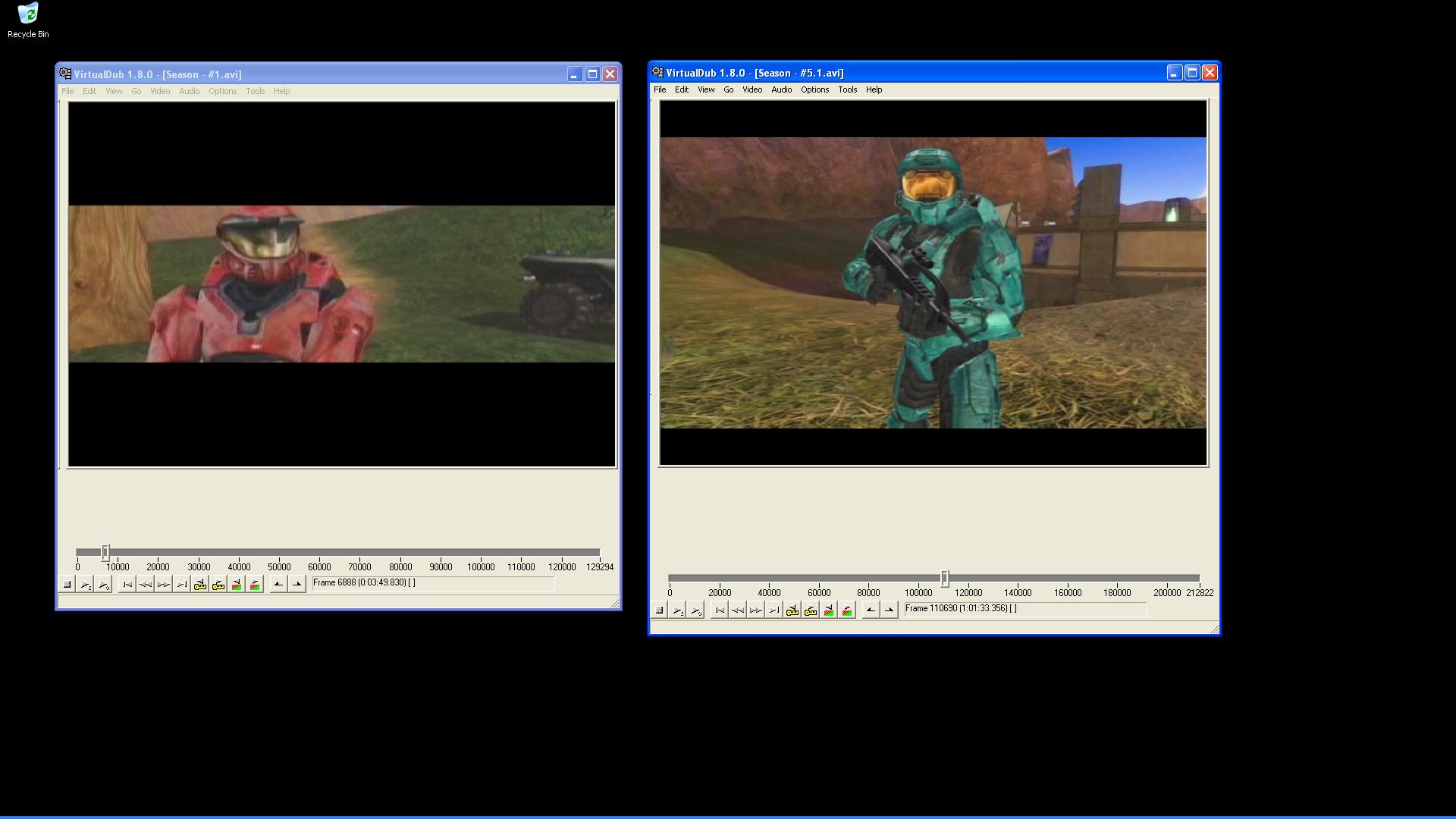Open Options menu in Season #5.1.avi window
1456x819 pixels.
pos(815,89)
